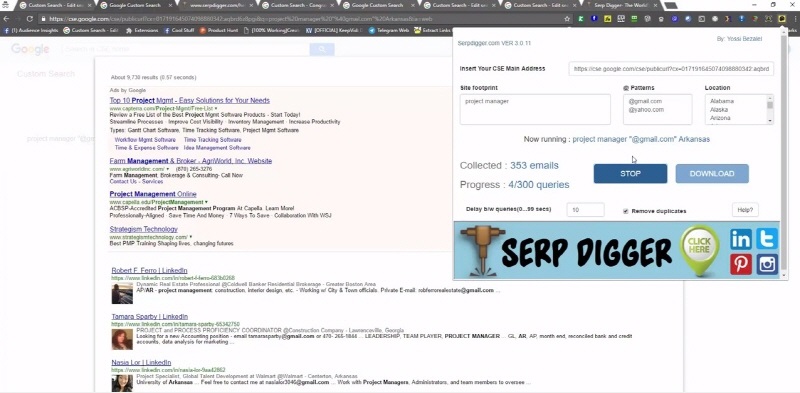Open the Idea Management Software sitelink

[x=217, y=148]
